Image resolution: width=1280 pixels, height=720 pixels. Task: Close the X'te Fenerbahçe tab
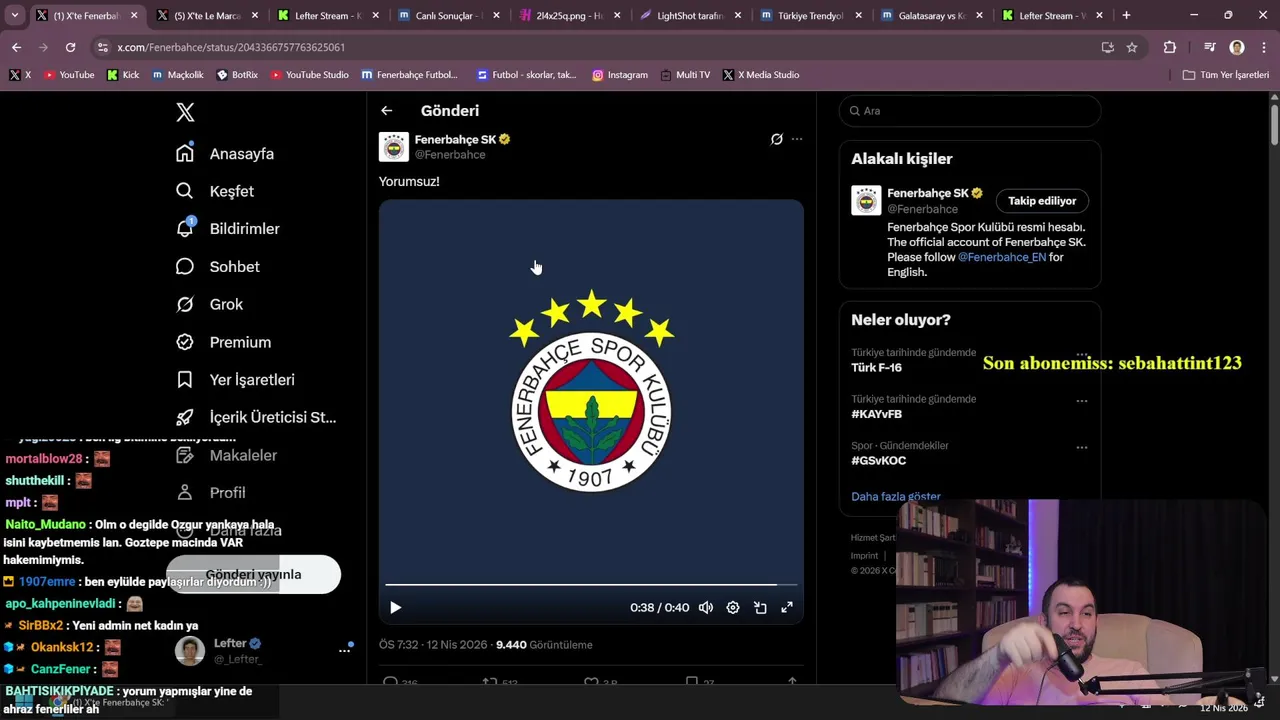pos(134,16)
